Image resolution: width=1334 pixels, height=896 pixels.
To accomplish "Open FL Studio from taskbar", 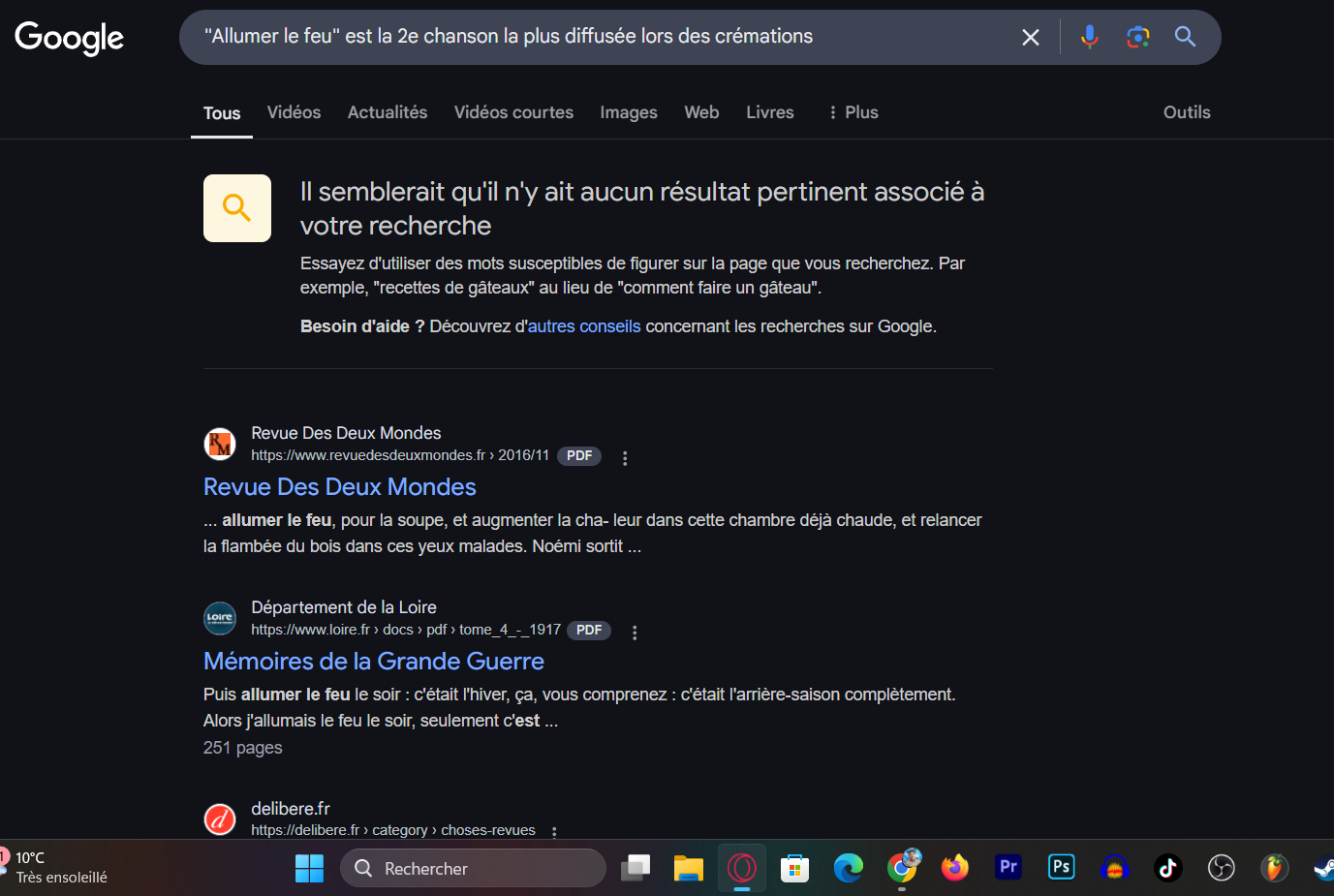I will point(1274,868).
